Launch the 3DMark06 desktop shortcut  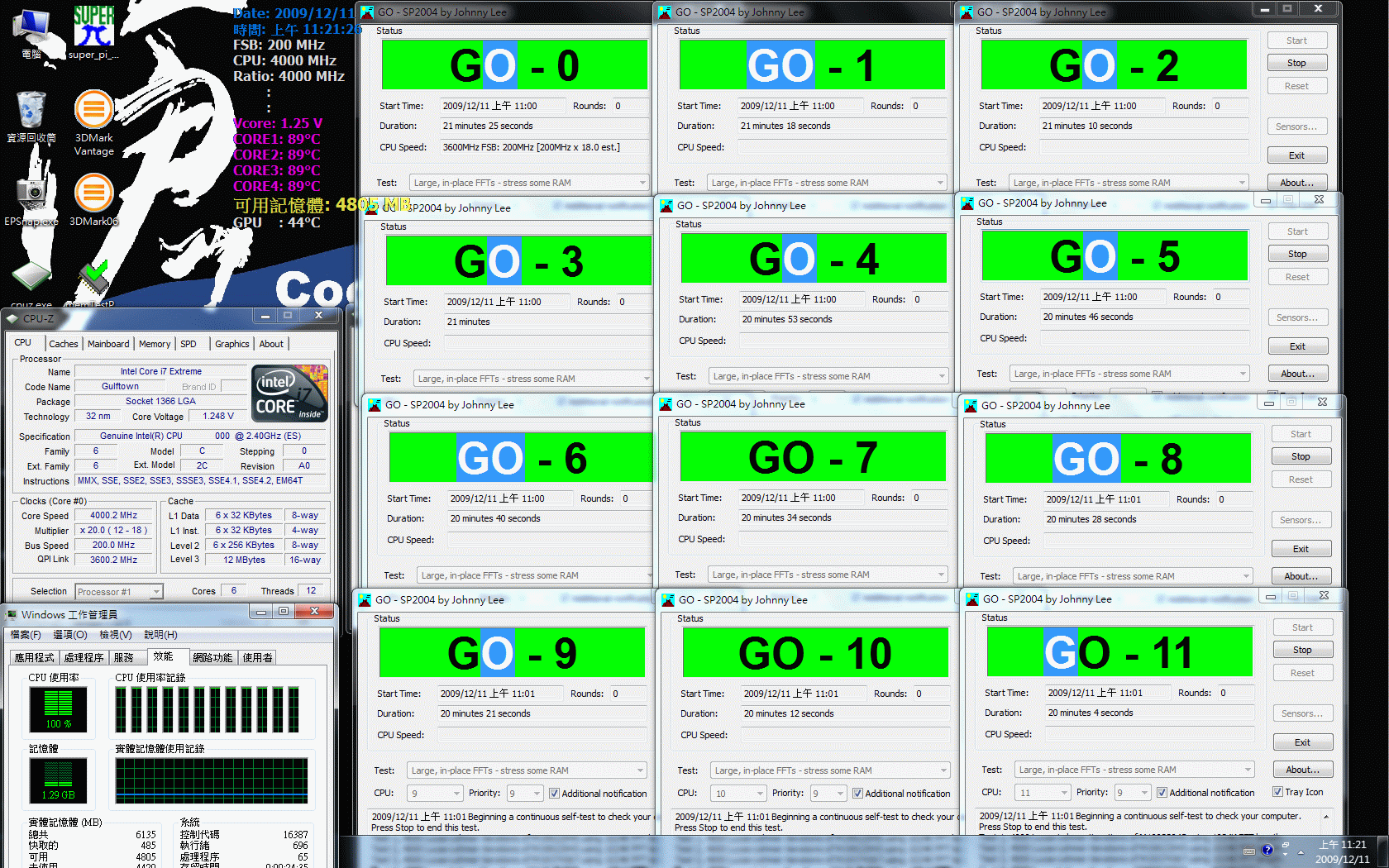pyautogui.click(x=93, y=199)
